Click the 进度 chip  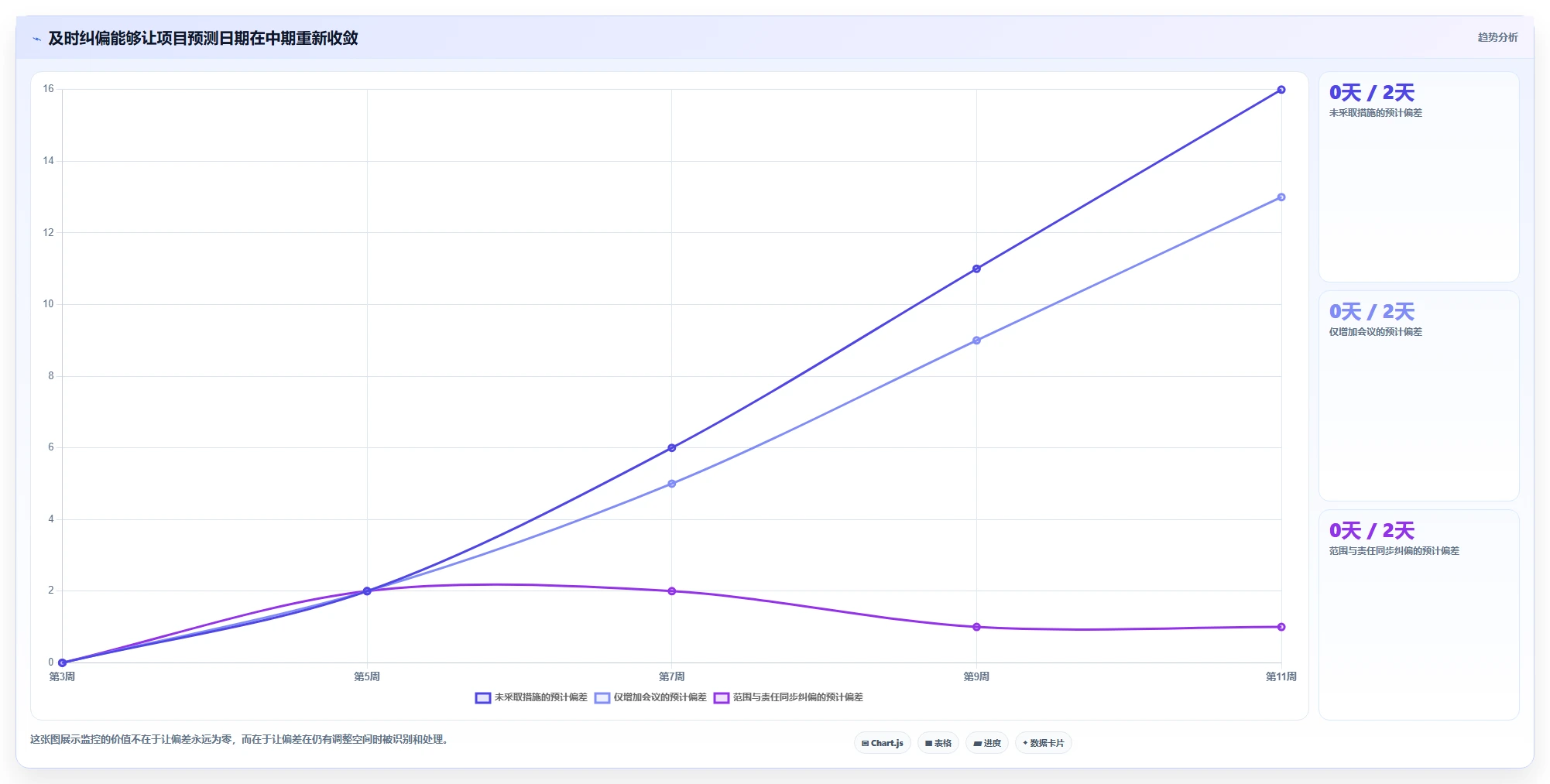(987, 743)
